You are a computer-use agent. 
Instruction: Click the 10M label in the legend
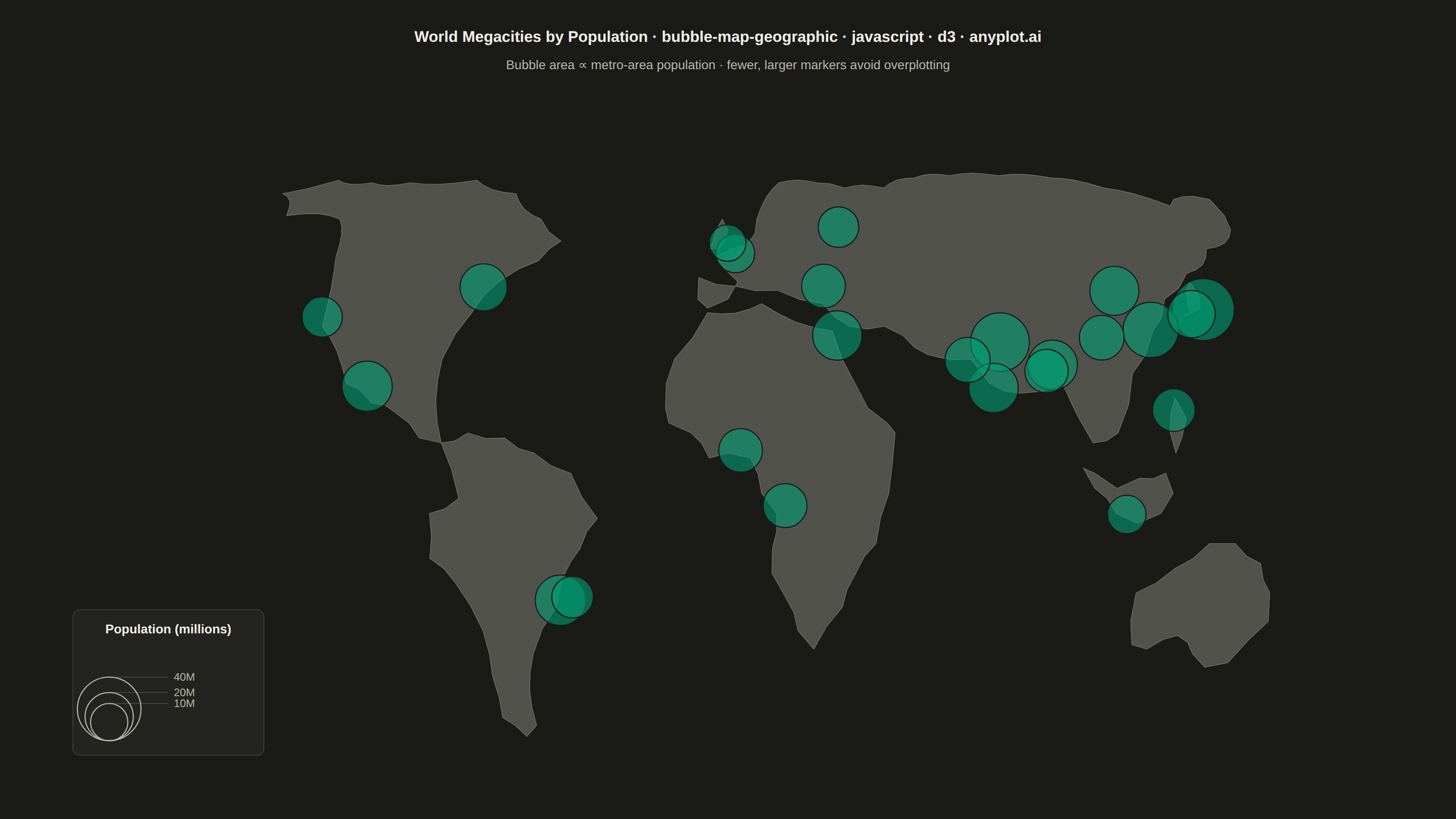pyautogui.click(x=184, y=704)
